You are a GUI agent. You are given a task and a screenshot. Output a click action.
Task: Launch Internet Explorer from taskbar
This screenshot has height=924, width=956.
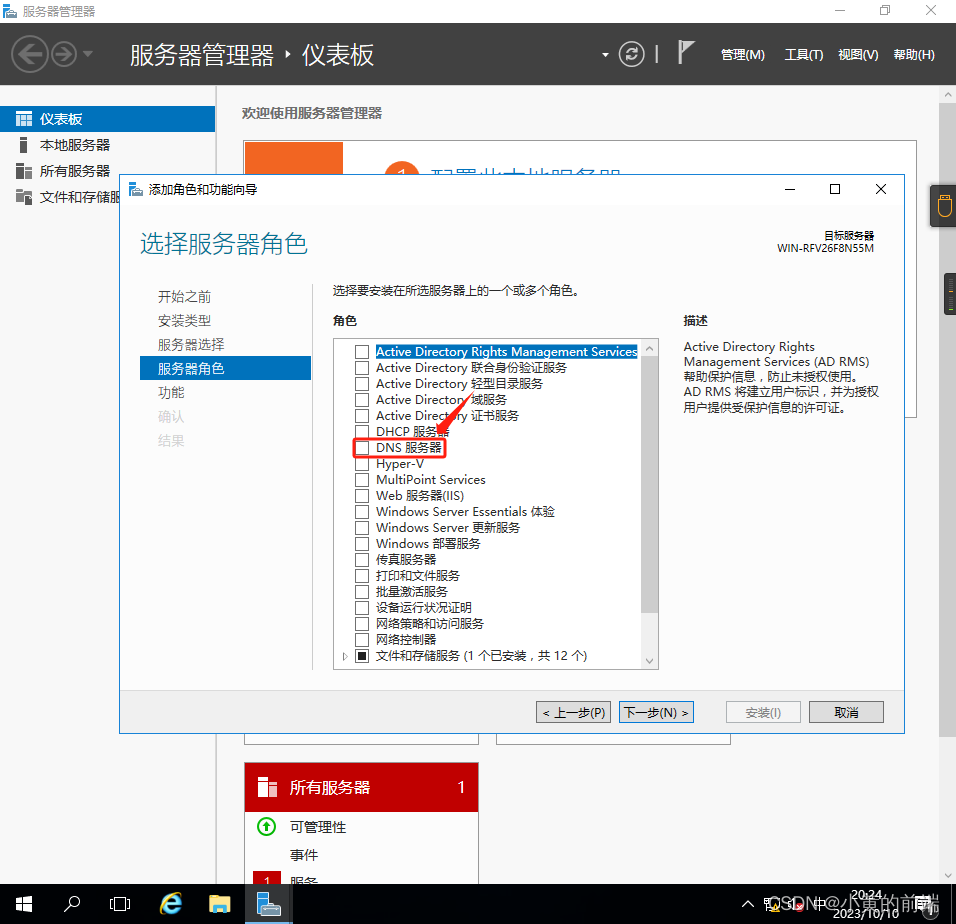(171, 904)
